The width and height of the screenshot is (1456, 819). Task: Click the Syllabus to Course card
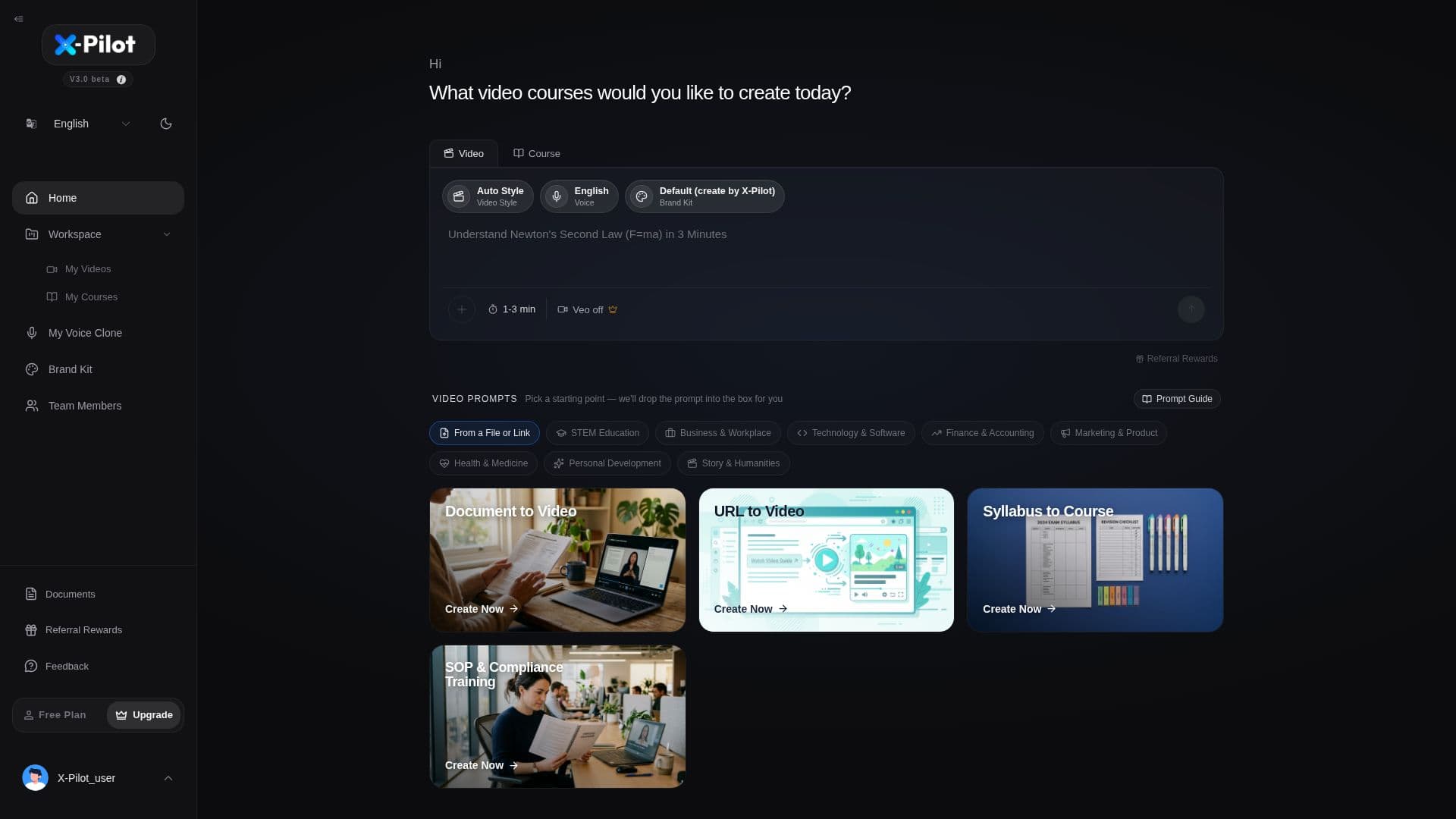point(1095,560)
